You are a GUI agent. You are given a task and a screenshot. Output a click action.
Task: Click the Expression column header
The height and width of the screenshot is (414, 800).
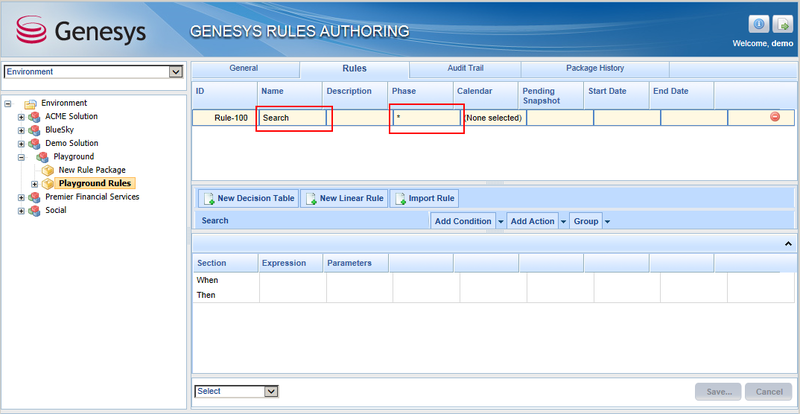[x=290, y=263]
